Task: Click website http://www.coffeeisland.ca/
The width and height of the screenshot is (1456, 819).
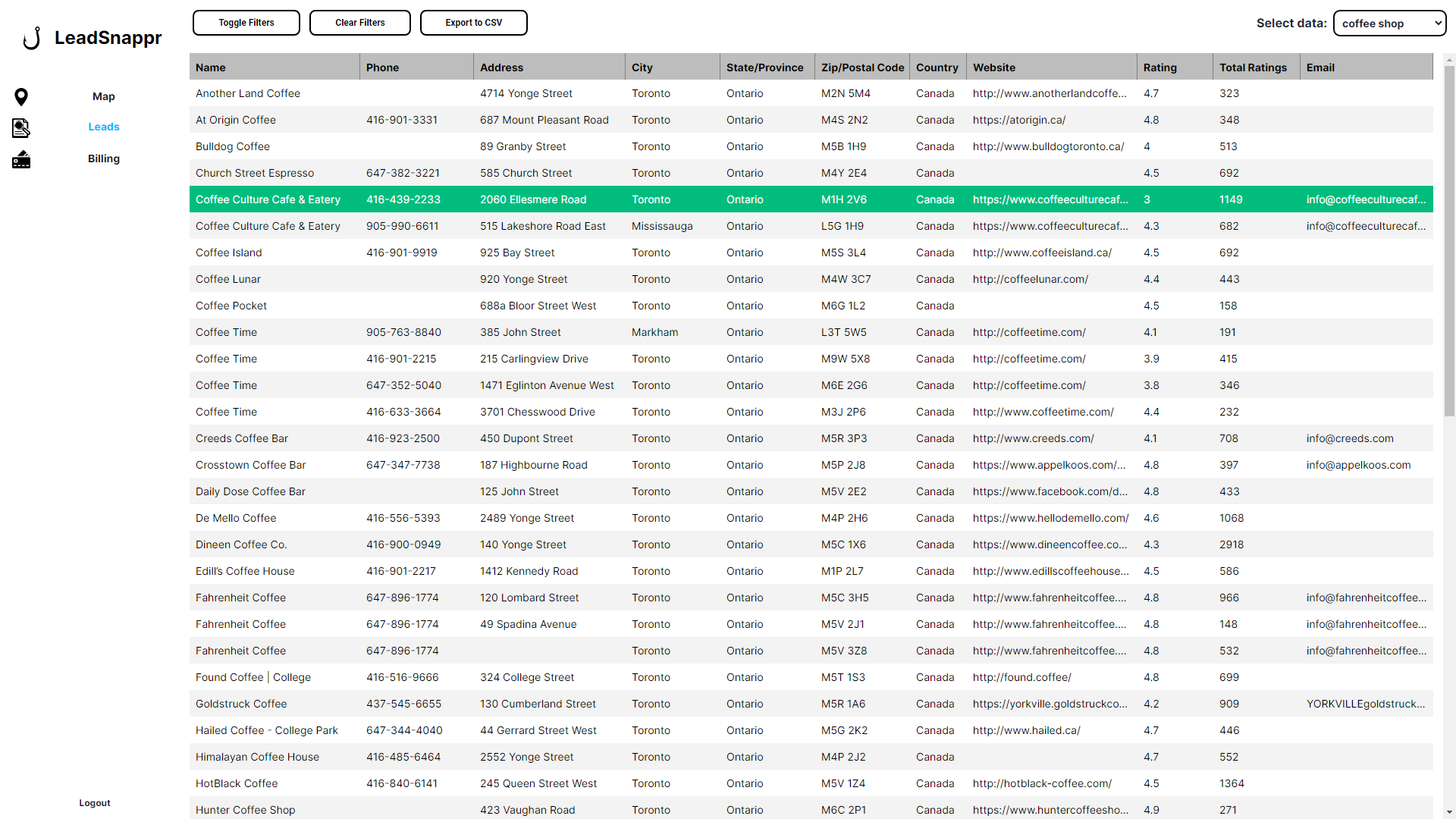Action: click(1043, 253)
